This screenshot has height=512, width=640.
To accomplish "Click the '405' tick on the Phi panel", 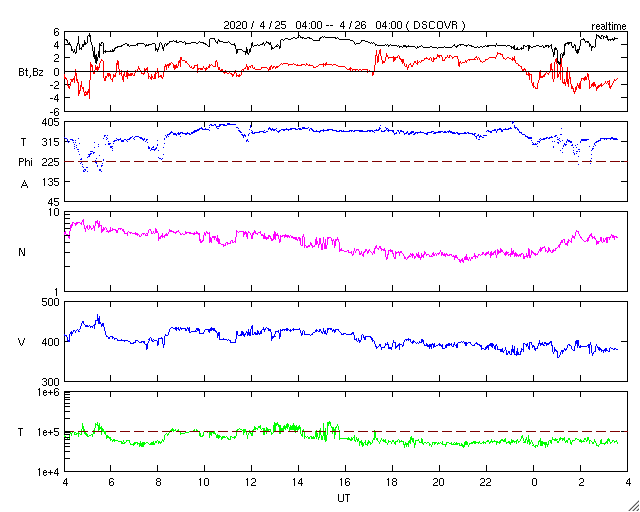I will coord(52,122).
